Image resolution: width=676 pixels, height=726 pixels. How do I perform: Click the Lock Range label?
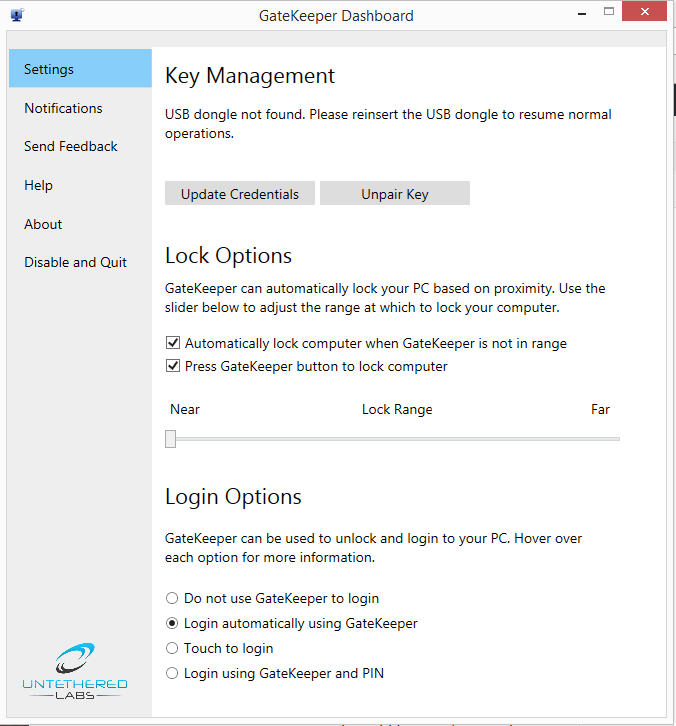[397, 410]
